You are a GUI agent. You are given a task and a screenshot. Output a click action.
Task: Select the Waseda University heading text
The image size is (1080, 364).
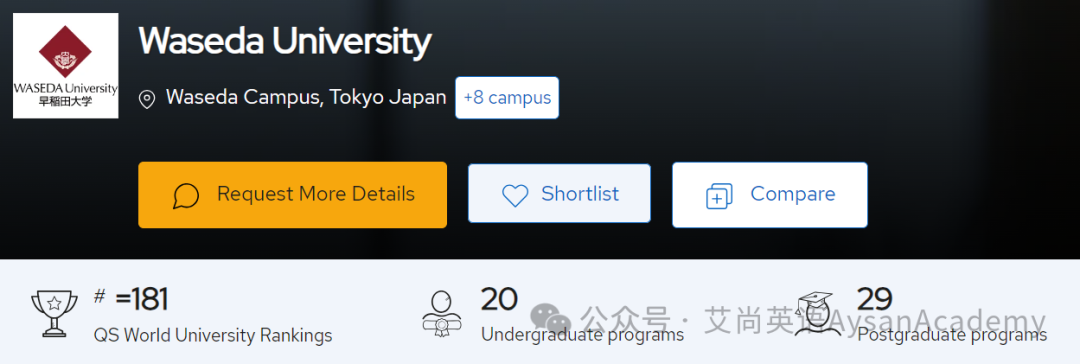[x=284, y=42]
